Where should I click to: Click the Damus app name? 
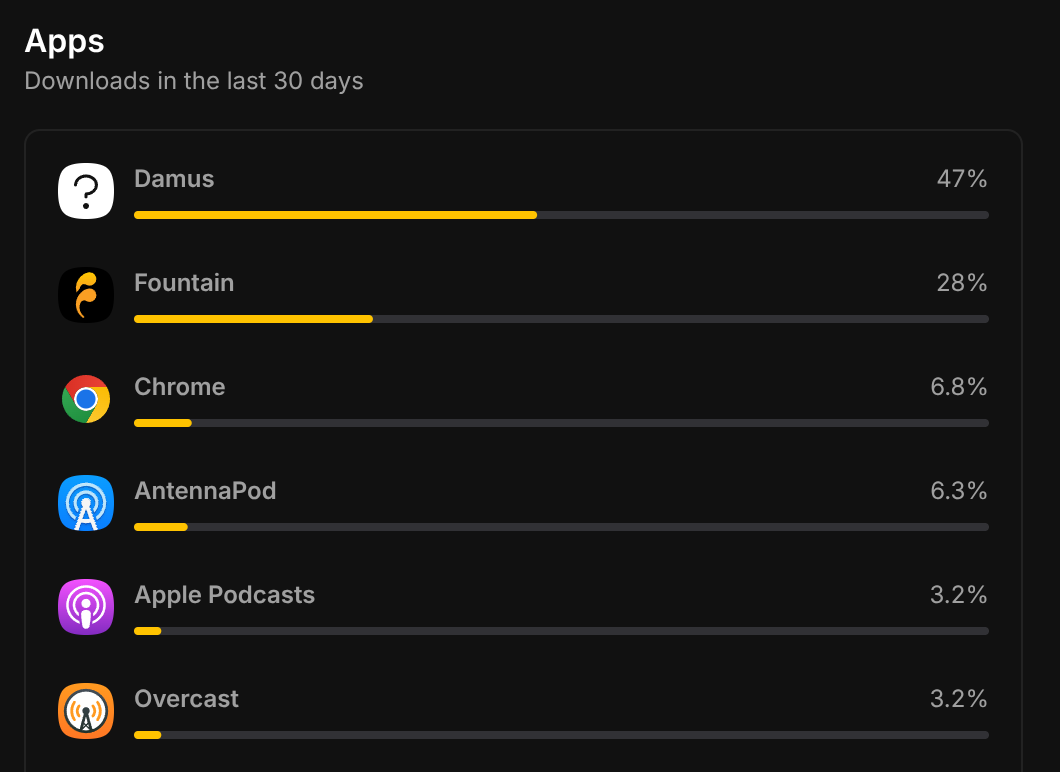pos(174,179)
